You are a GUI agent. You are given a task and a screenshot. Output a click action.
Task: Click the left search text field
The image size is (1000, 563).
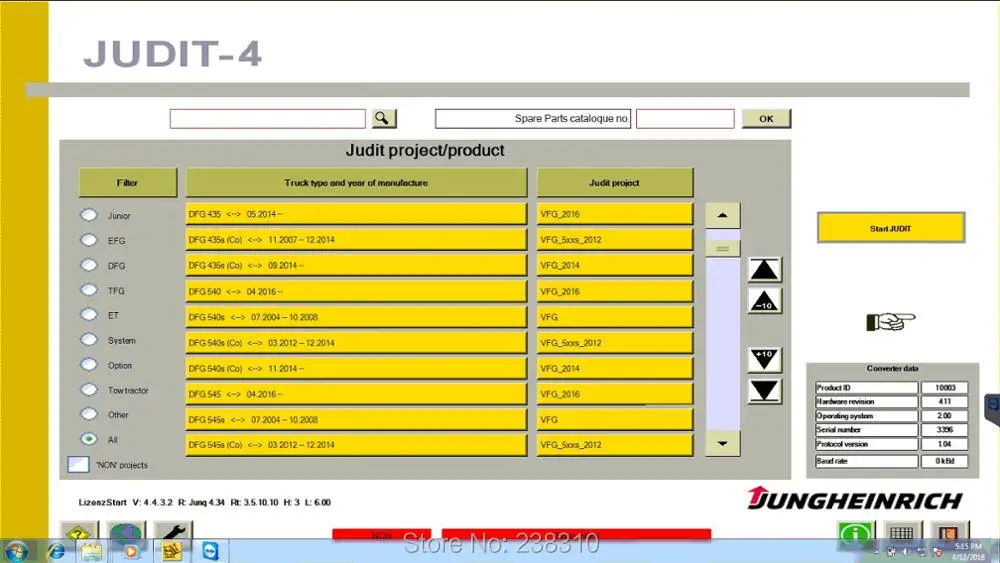pyautogui.click(x=267, y=119)
